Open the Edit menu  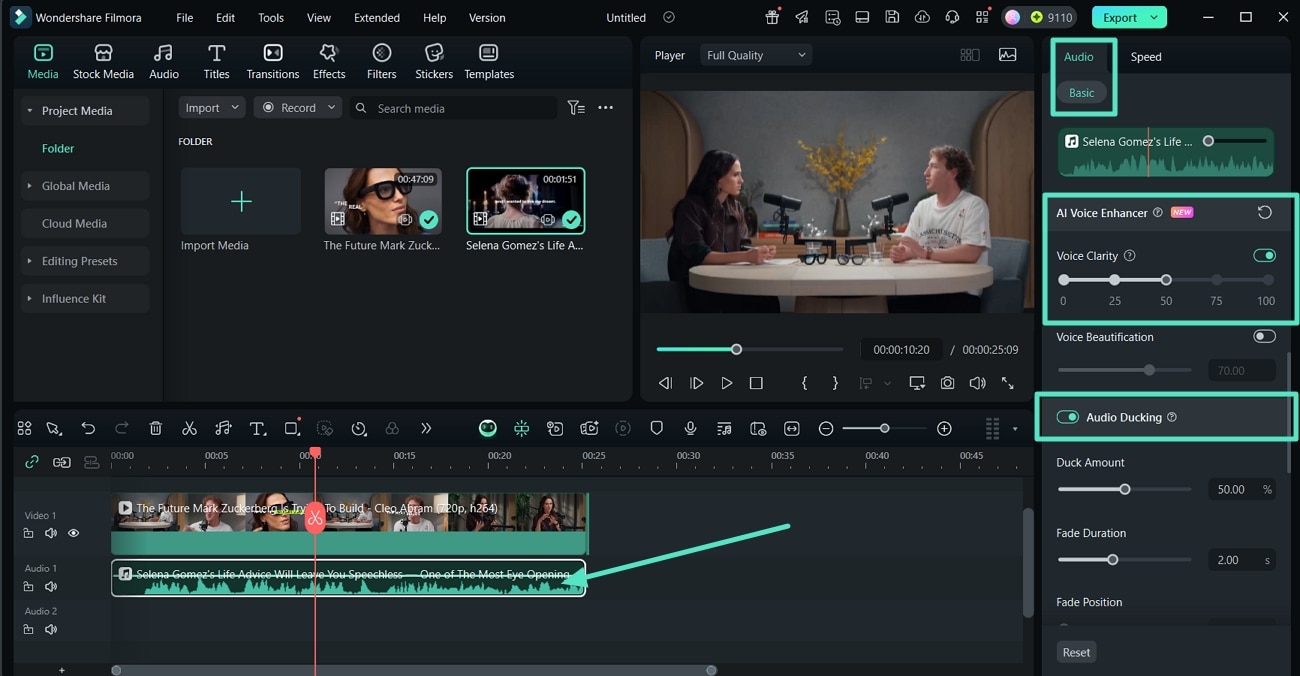click(226, 18)
